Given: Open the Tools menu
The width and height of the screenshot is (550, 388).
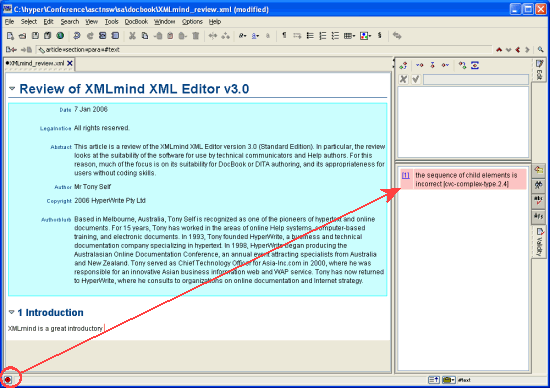Looking at the screenshot, I should 112,22.
